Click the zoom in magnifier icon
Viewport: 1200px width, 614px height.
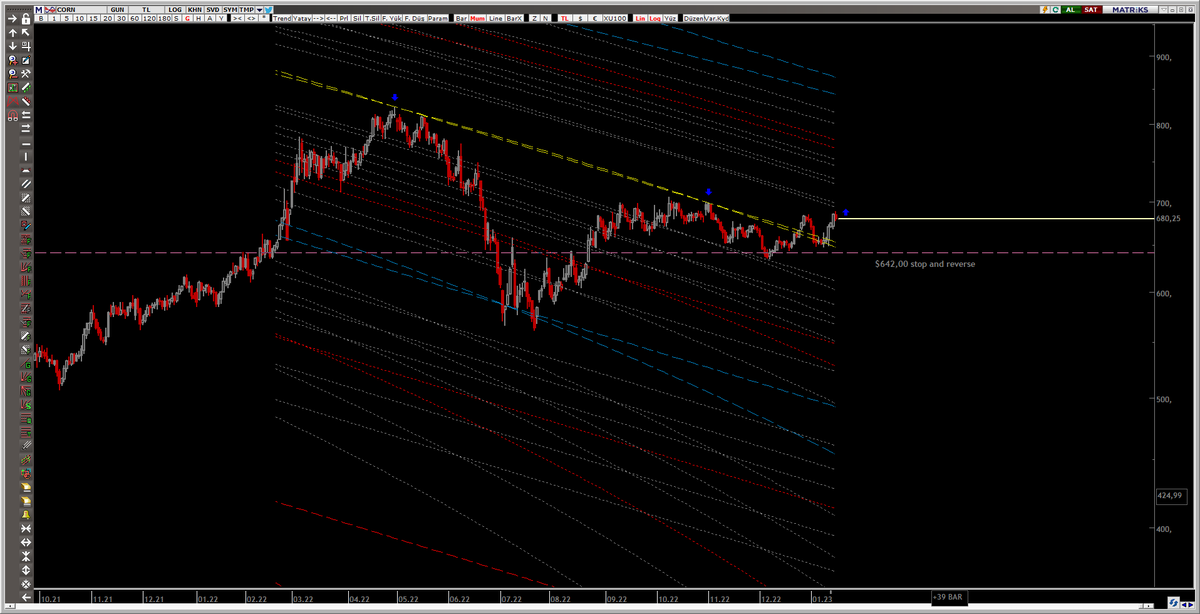[x=12, y=60]
